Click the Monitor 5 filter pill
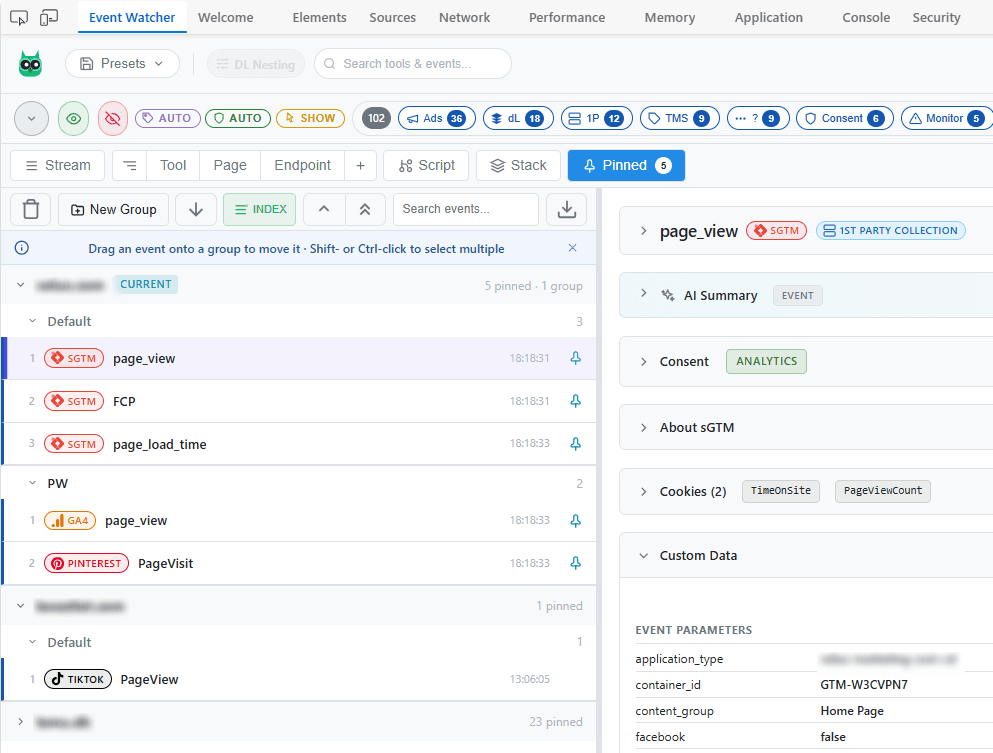This screenshot has height=753, width=993. pos(947,118)
